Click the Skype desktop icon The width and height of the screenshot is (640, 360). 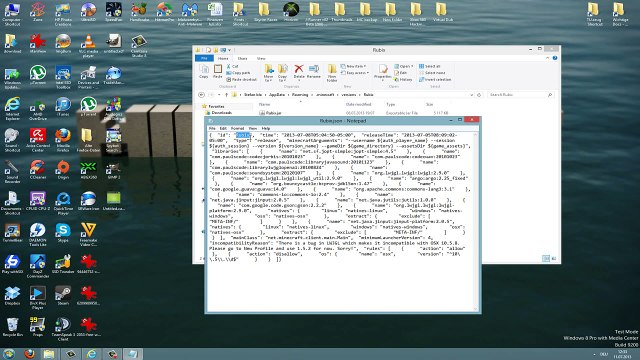coord(63,233)
